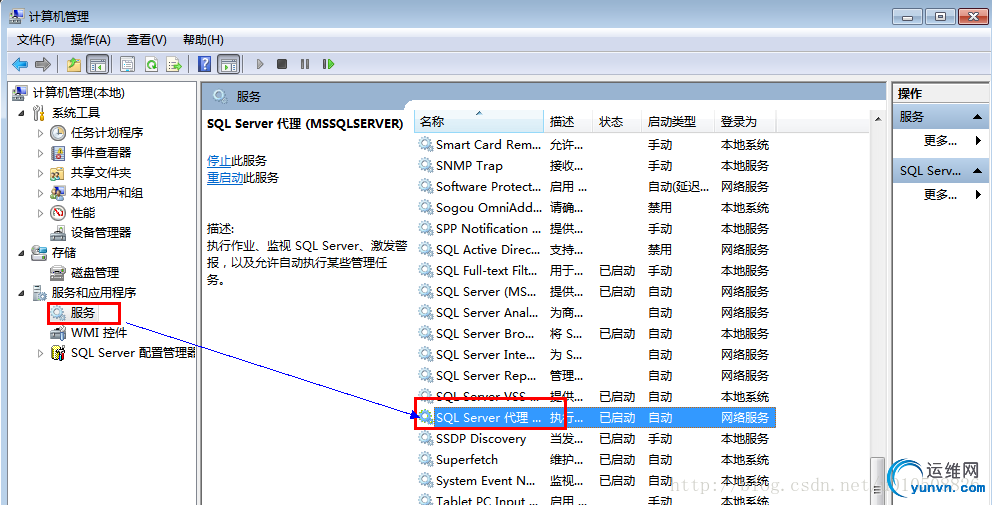Click the Stop Service square icon
The image size is (992, 505).
[x=282, y=64]
